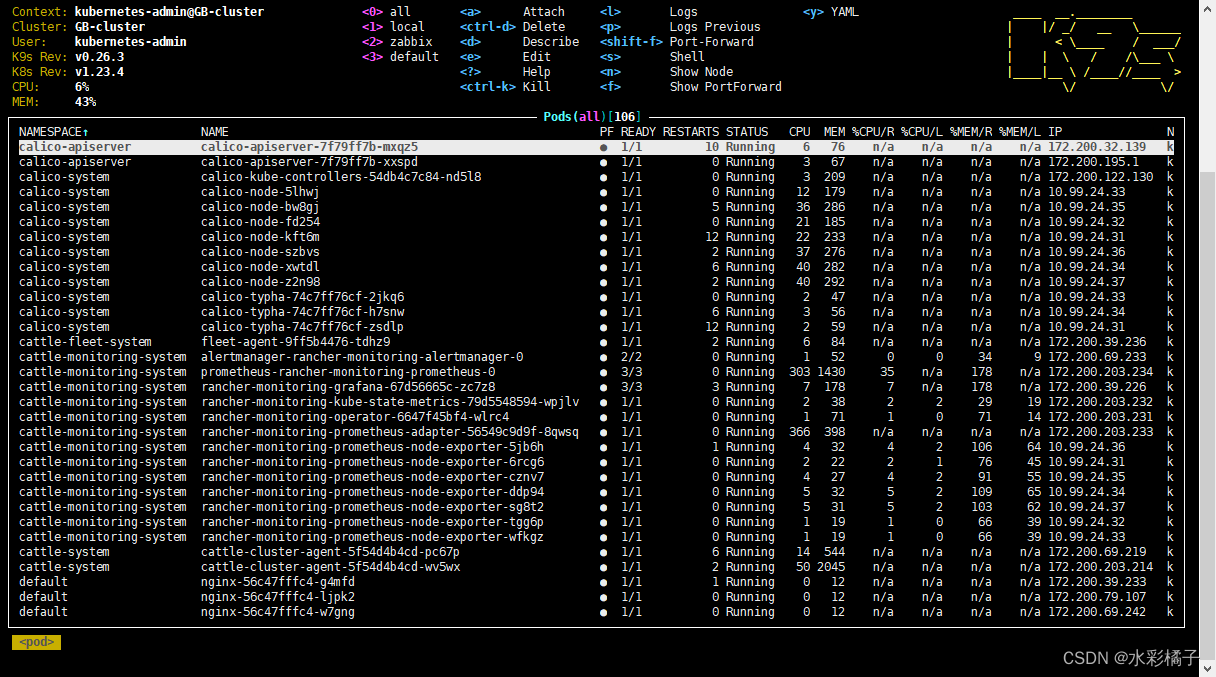This screenshot has width=1216, height=677.
Task: Click the YAML command hint
Action: [x=830, y=12]
